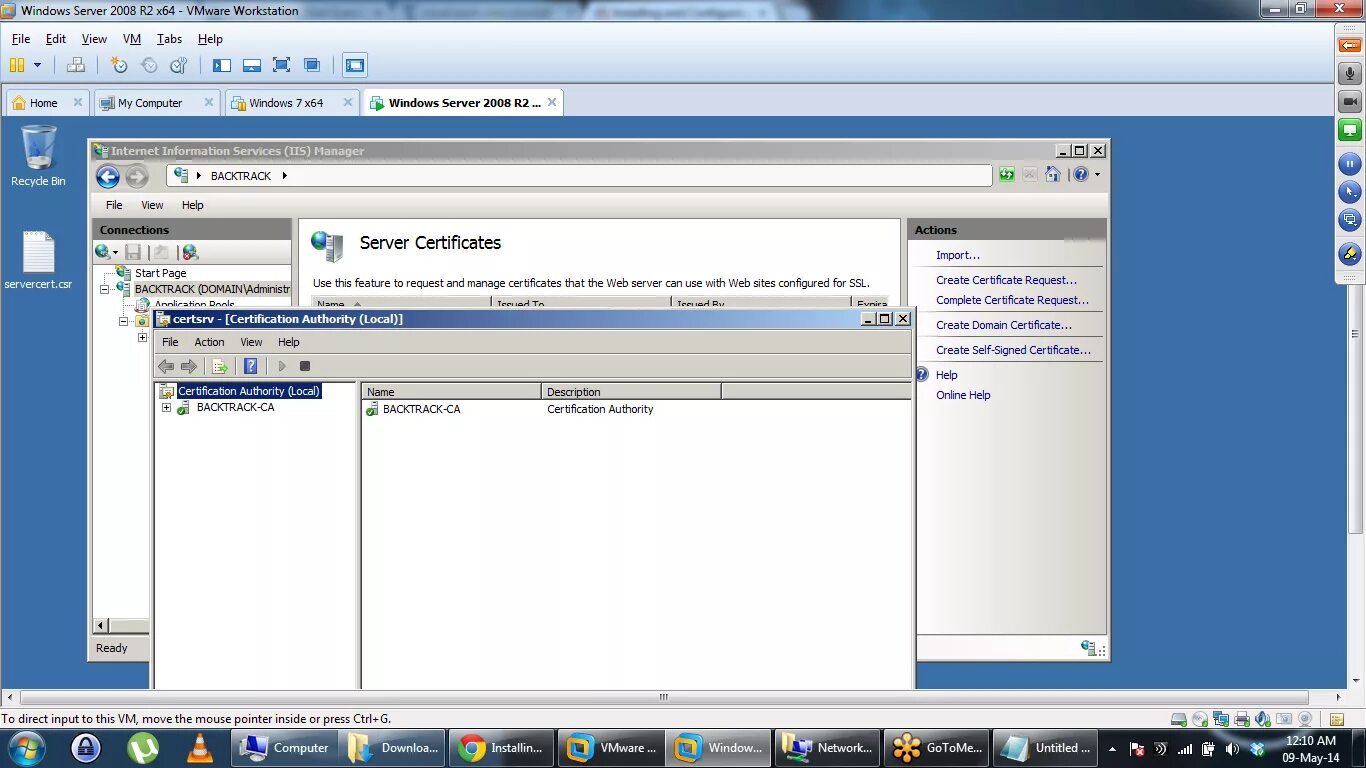
Task: Click Create Certificate Request... action
Action: tap(1006, 280)
